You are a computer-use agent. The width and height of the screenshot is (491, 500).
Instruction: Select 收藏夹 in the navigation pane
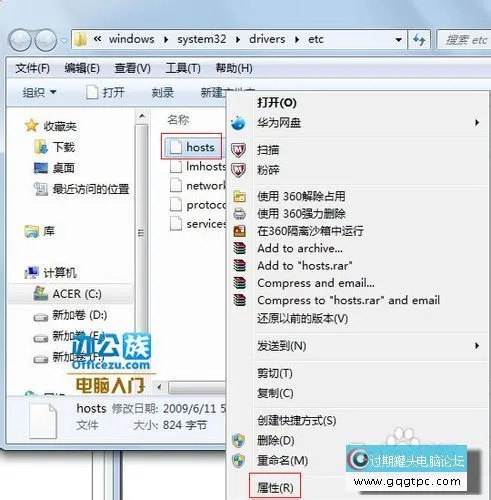[x=51, y=126]
